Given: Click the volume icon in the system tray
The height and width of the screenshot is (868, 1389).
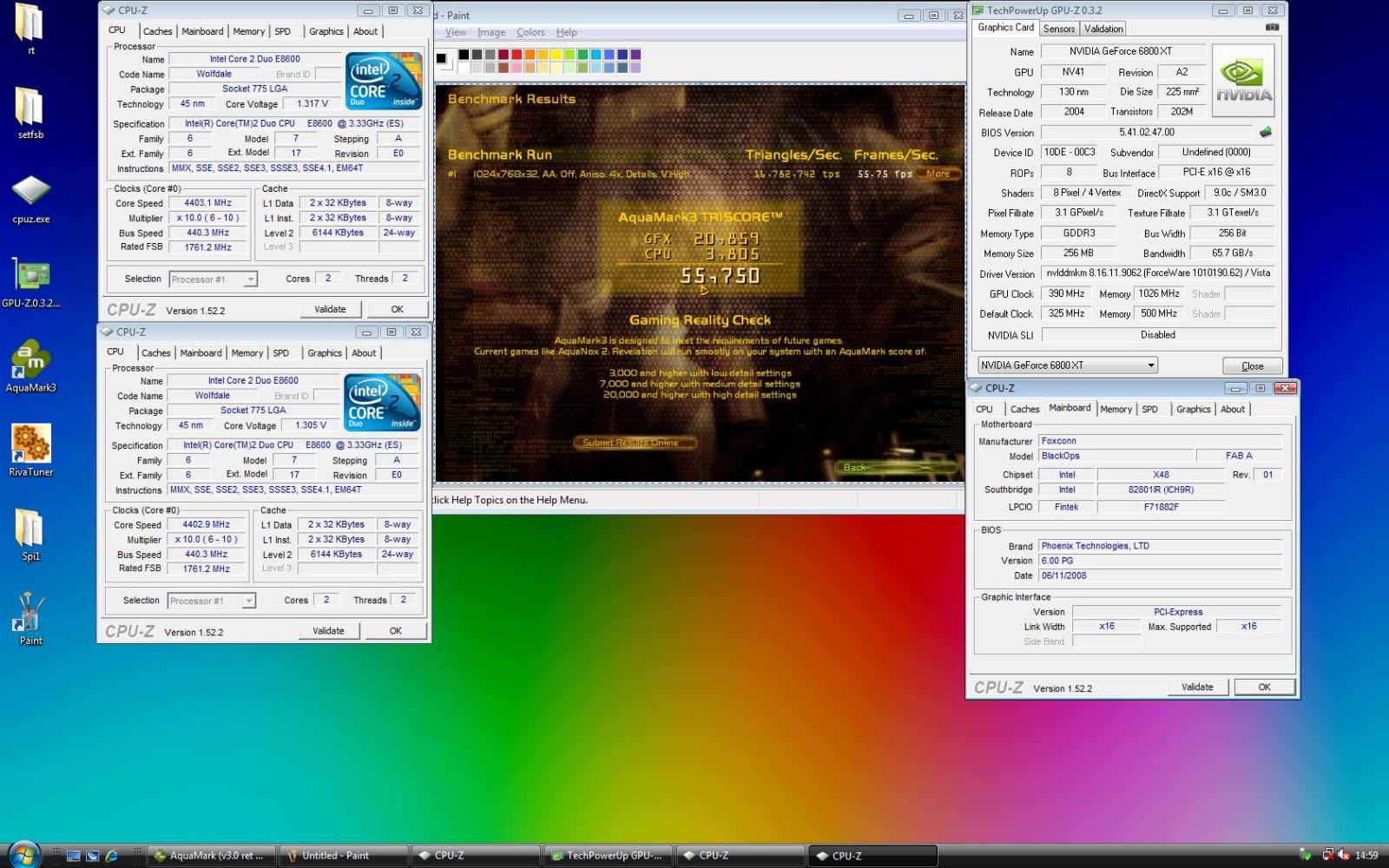Looking at the screenshot, I should coord(1344,856).
